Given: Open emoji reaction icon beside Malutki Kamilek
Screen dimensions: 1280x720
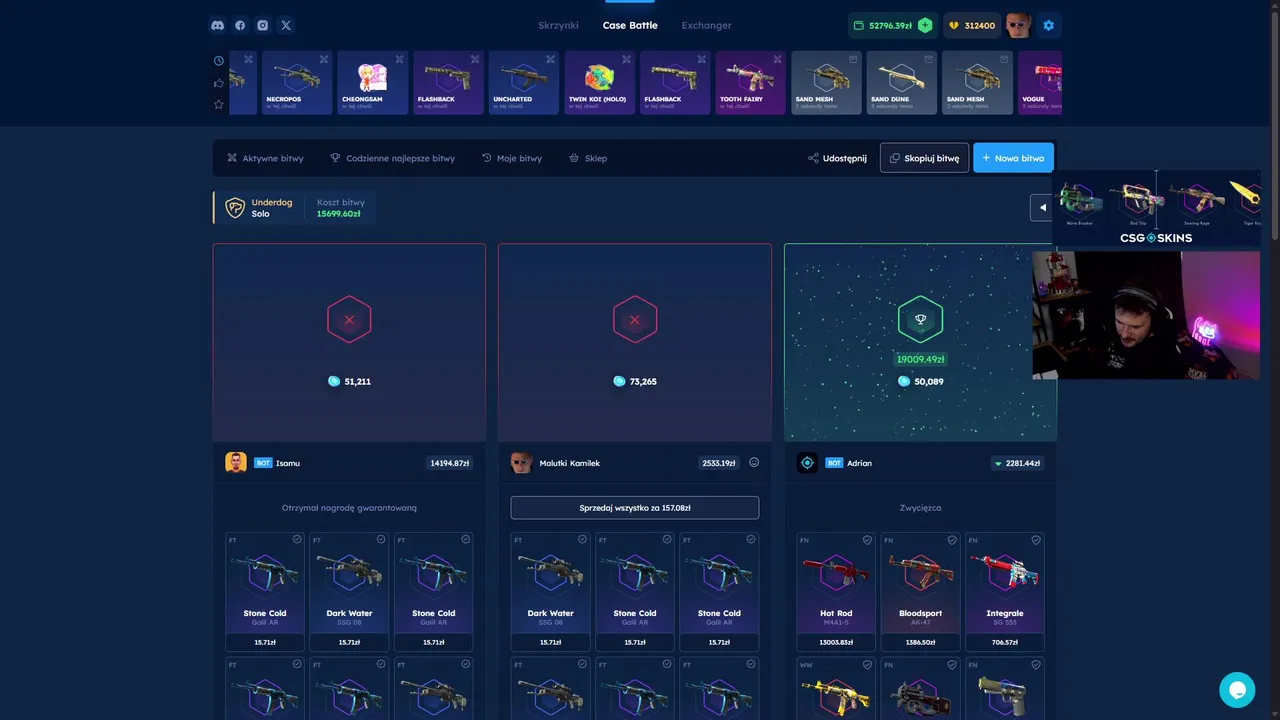Looking at the screenshot, I should [x=754, y=462].
